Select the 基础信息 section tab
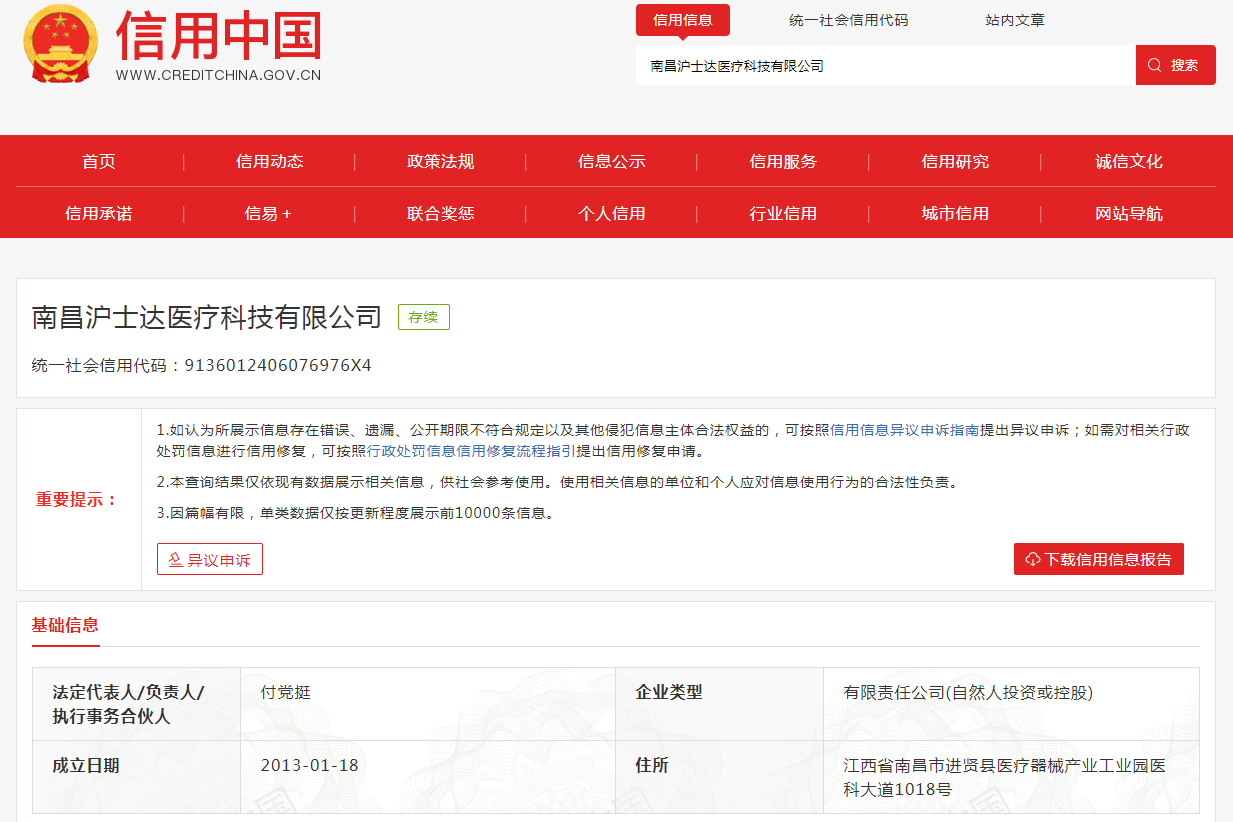 (65, 625)
